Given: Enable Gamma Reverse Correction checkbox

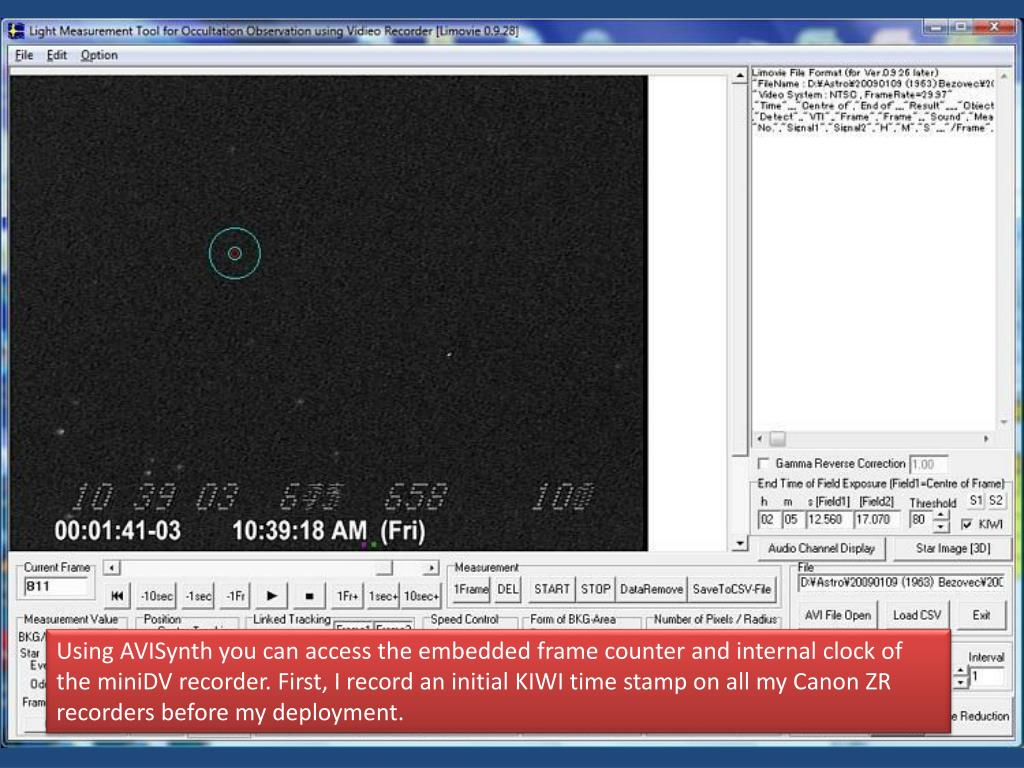Looking at the screenshot, I should tap(763, 463).
